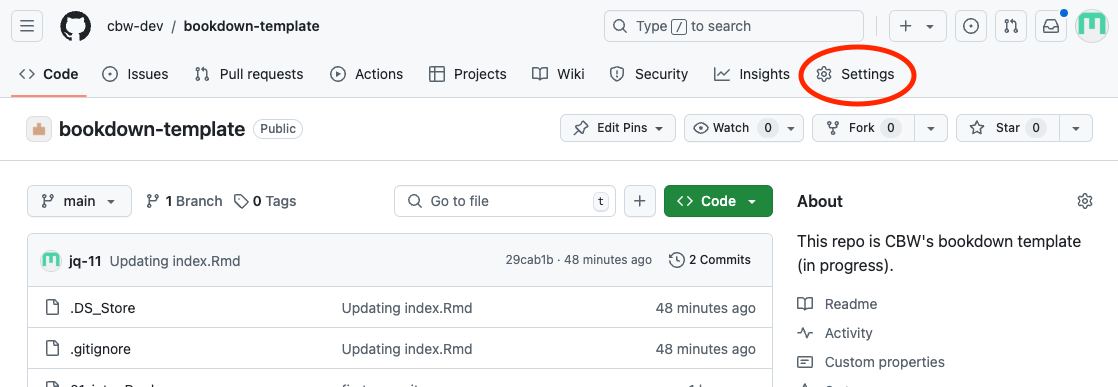Star the repository
Screen dimensions: 1118x387
click(1007, 128)
